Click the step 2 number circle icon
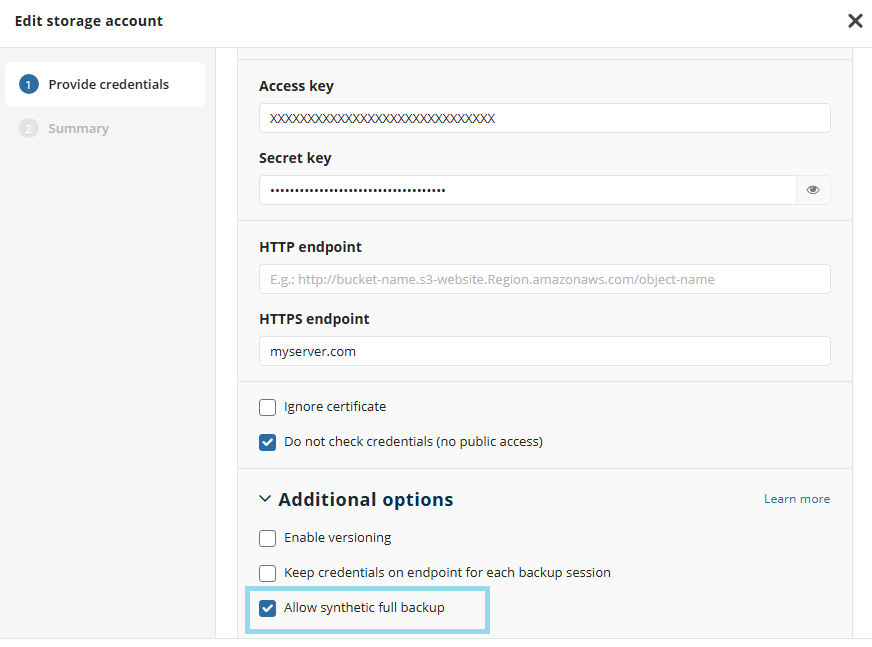The height and width of the screenshot is (647, 872). (29, 129)
